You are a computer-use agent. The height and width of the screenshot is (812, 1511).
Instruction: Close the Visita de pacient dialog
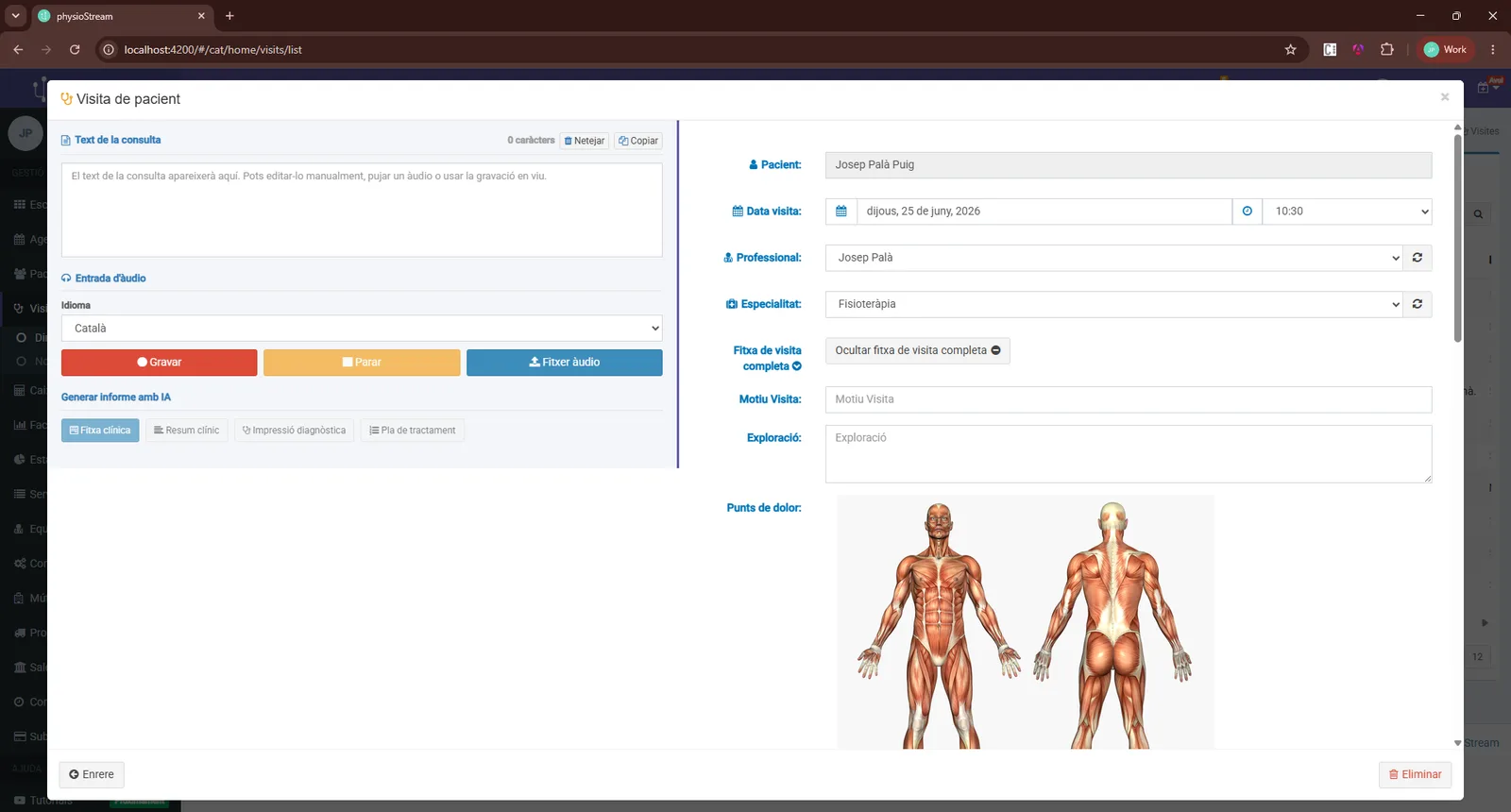(1445, 97)
